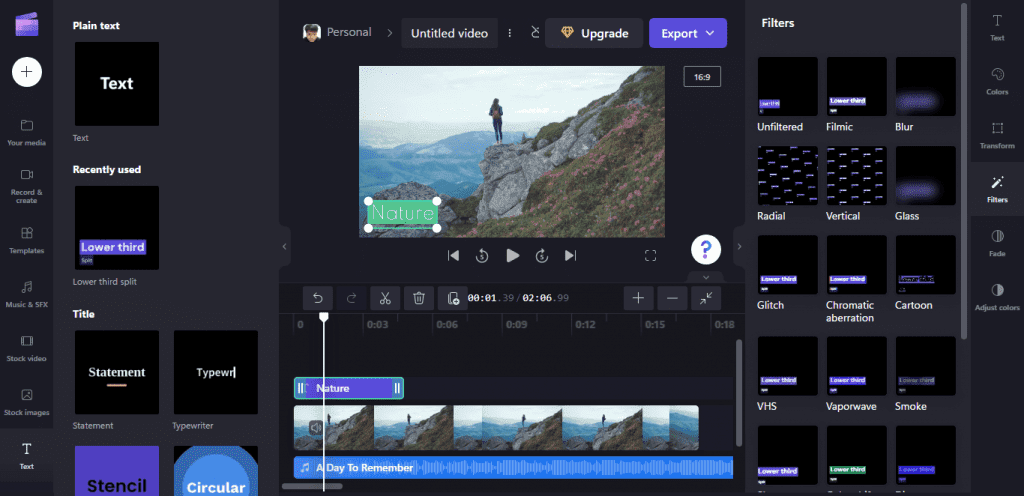
Task: Open the Filters properties tab
Action: (x=997, y=189)
